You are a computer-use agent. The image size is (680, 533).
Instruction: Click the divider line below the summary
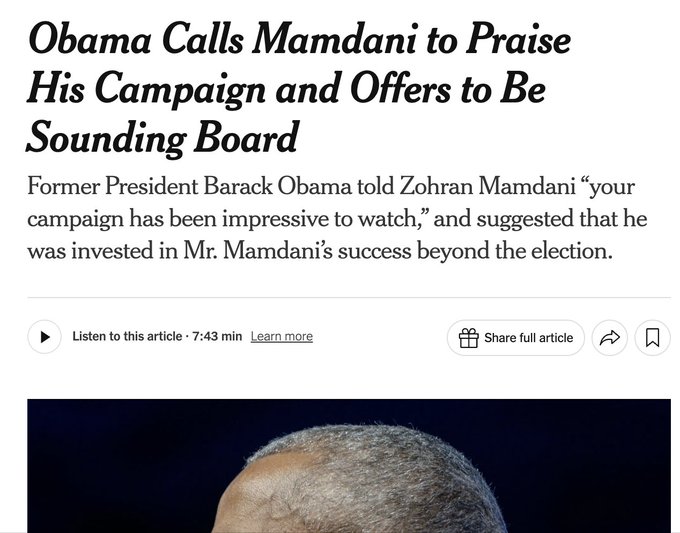coord(348,297)
